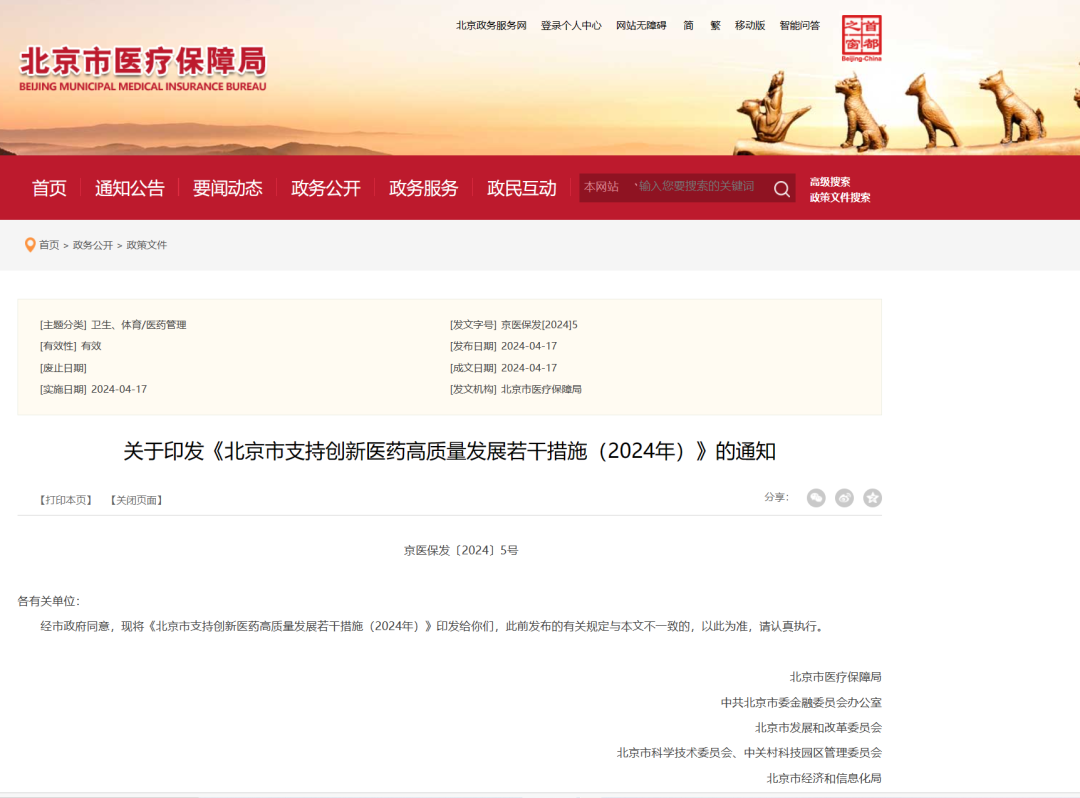
Task: Click breadcrumb 政务公开
Action: pos(93,245)
